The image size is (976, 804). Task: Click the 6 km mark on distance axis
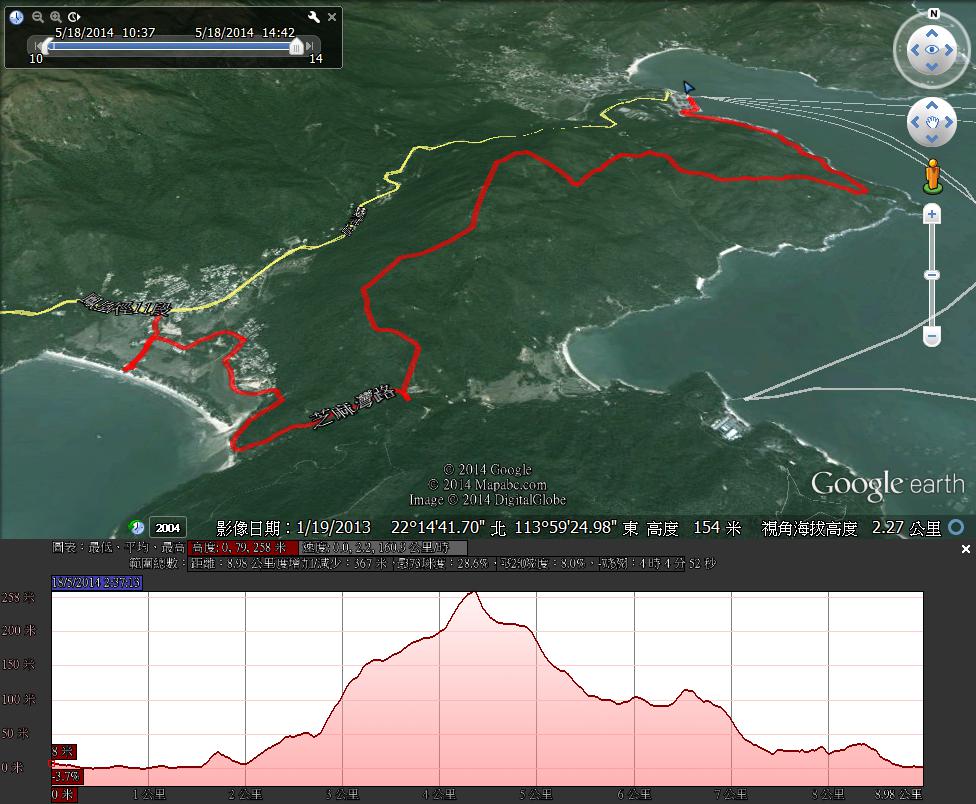634,795
